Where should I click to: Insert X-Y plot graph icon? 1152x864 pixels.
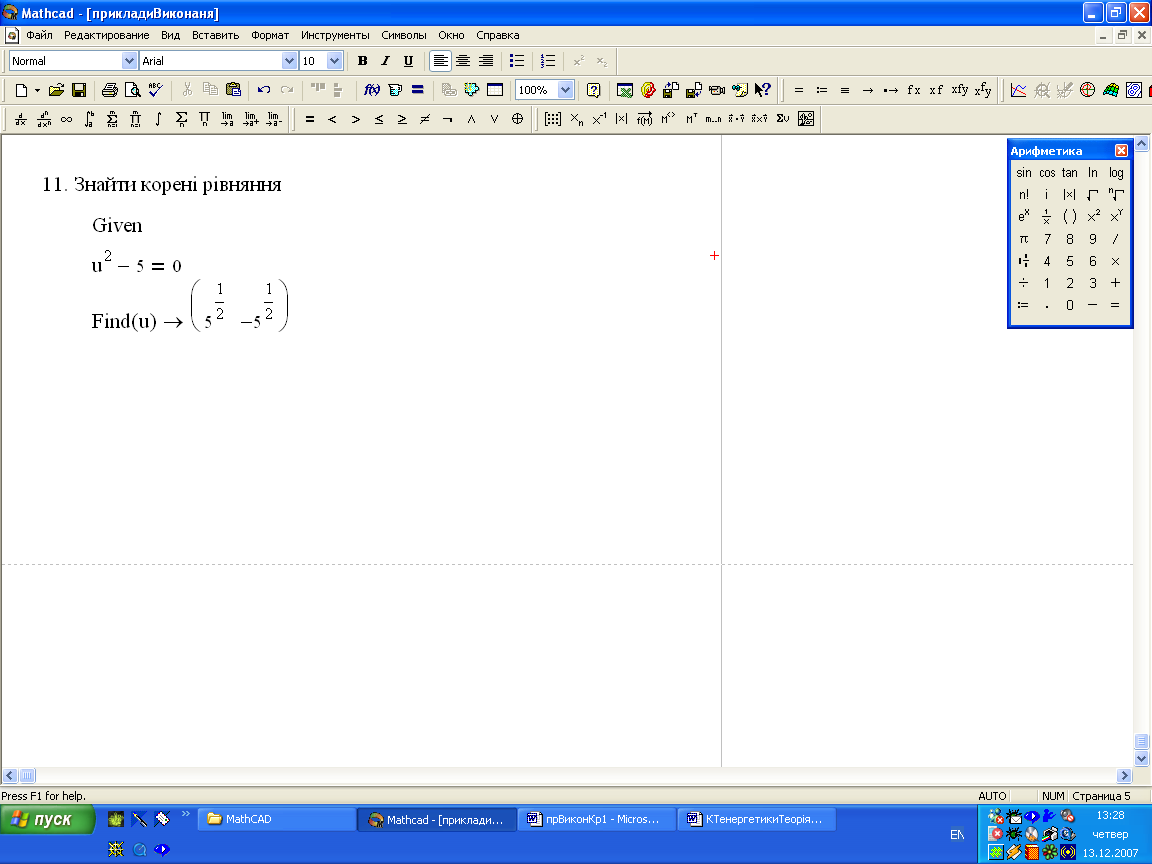[x=1018, y=90]
